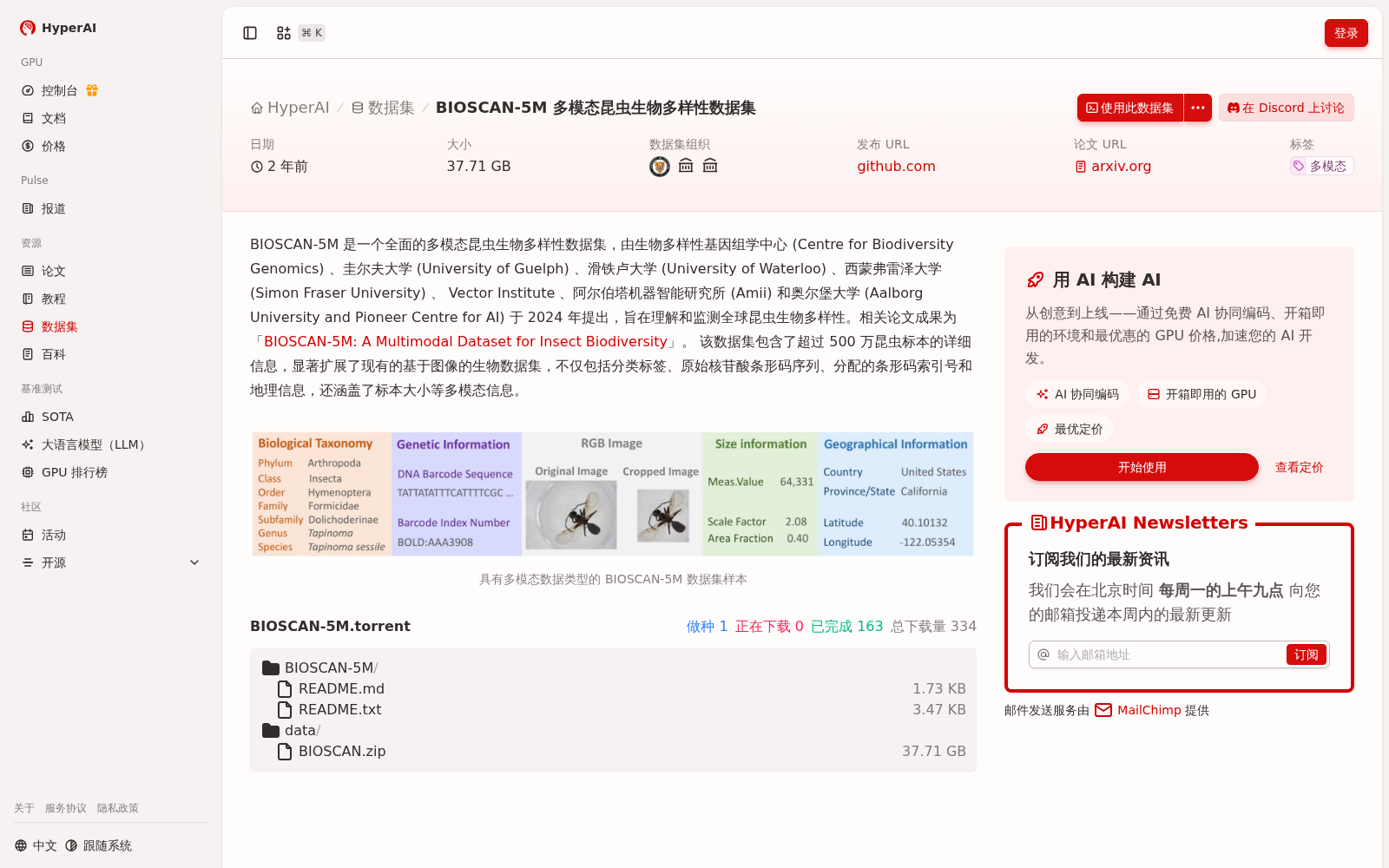
Task: Change language via 中文 selector
Action: click(x=36, y=845)
